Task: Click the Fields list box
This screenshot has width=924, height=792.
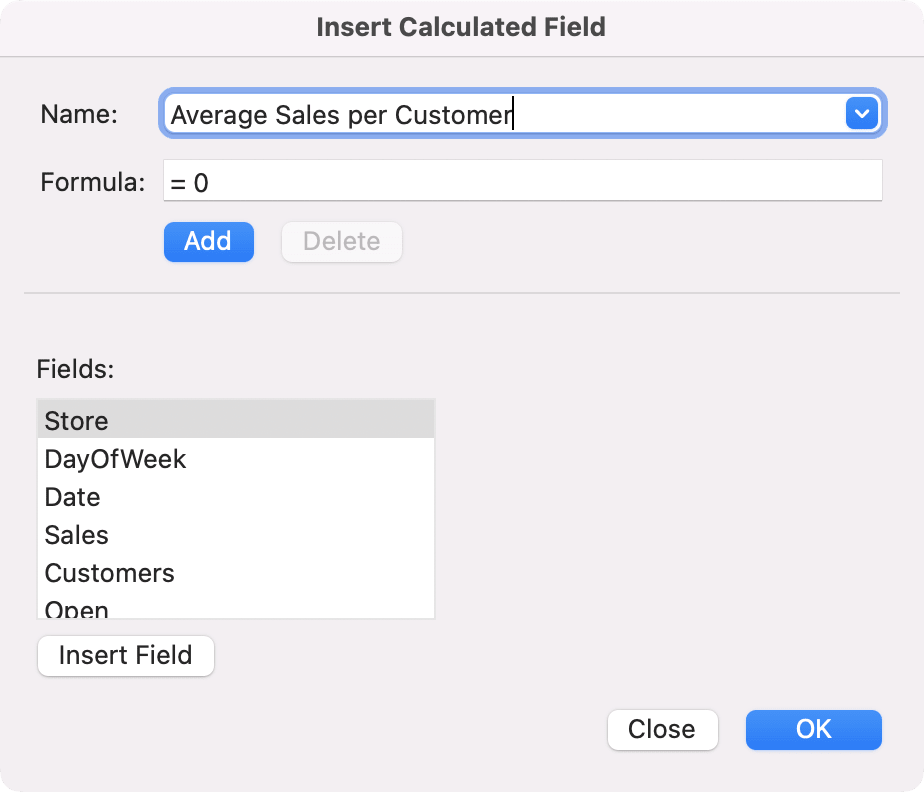Action: point(236,510)
